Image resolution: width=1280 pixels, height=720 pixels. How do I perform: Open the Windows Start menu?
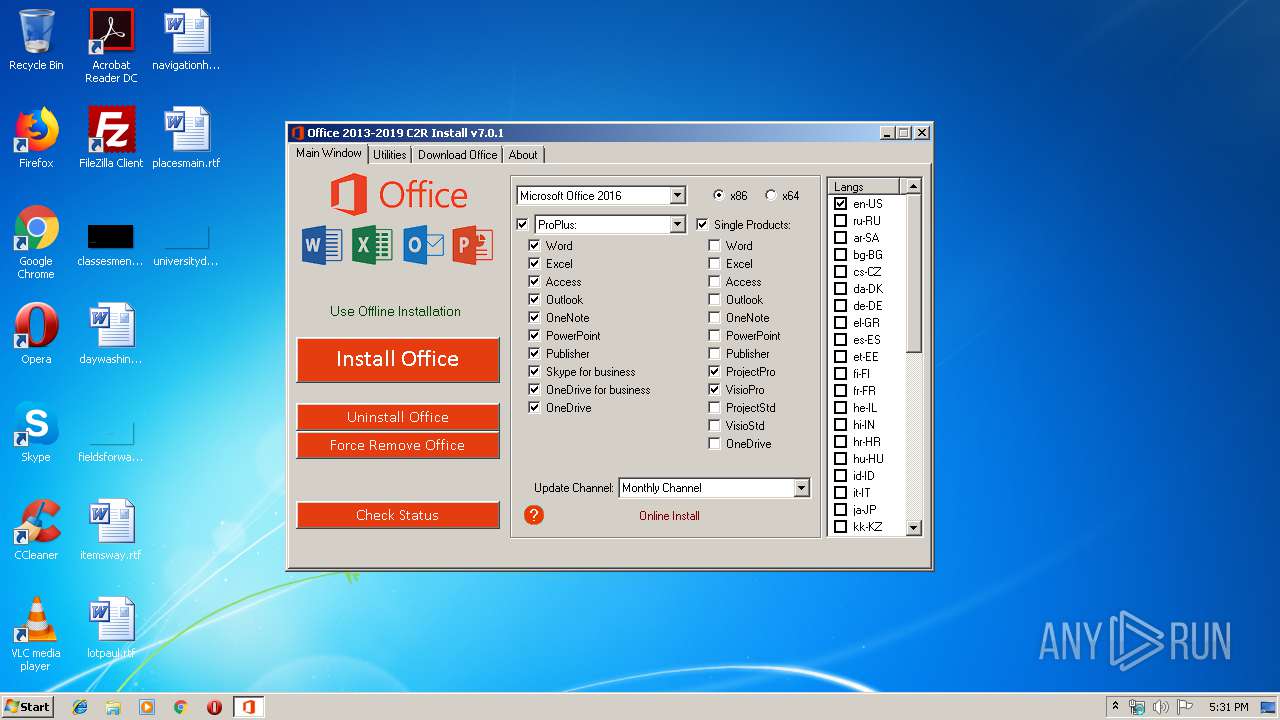(27, 707)
